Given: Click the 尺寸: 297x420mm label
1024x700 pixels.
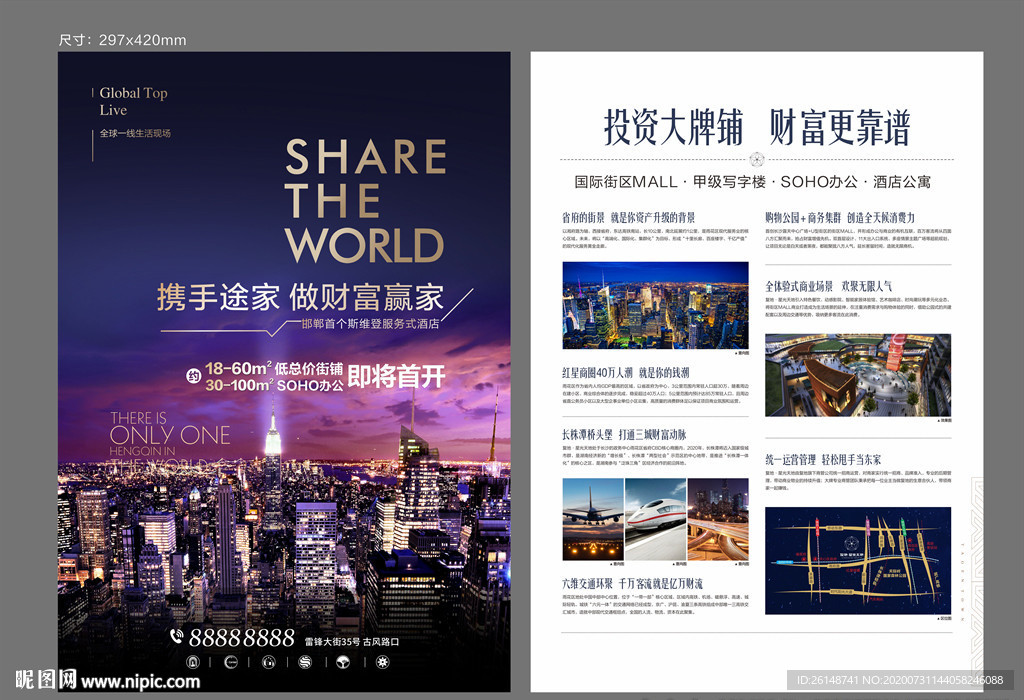Looking at the screenshot, I should pos(123,40).
